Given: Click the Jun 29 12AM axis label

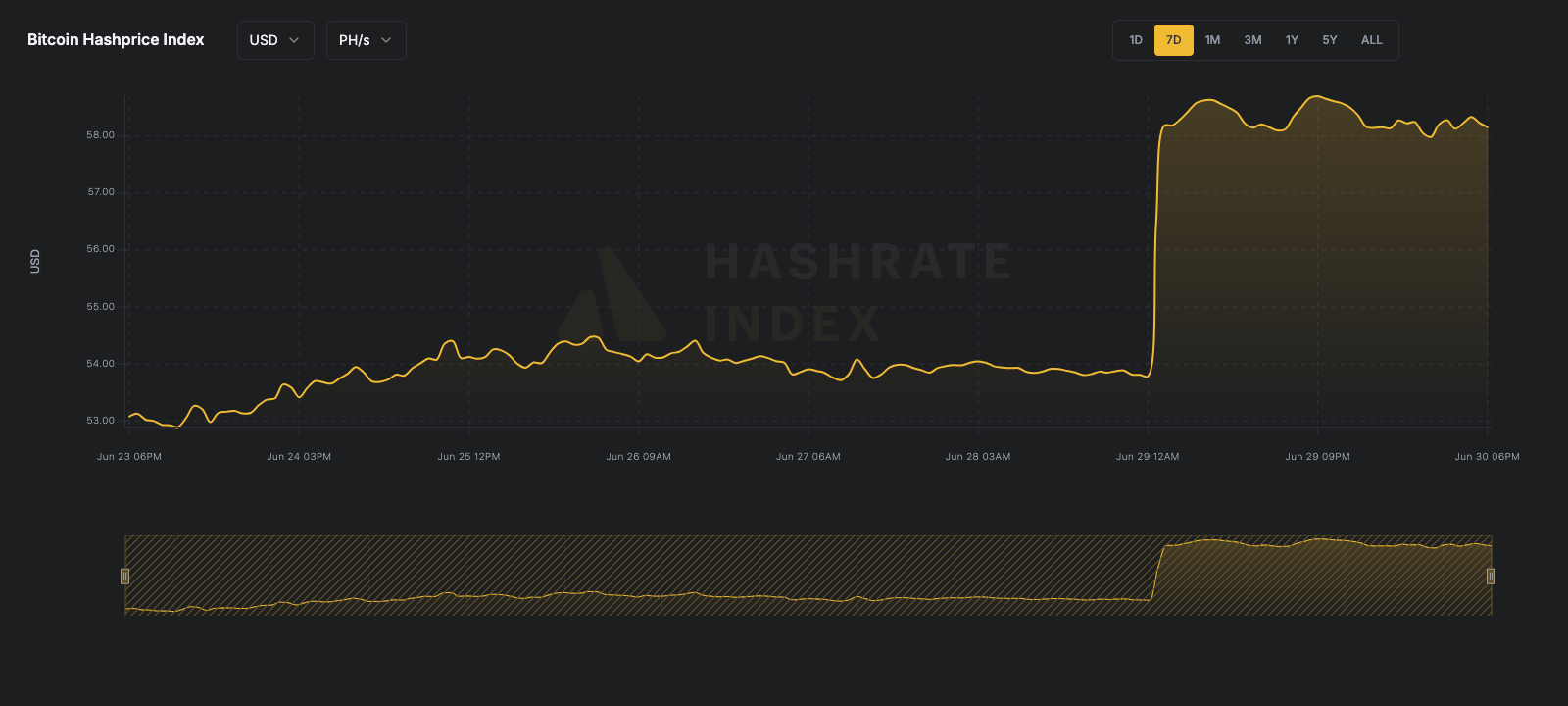Looking at the screenshot, I should tap(1148, 457).
